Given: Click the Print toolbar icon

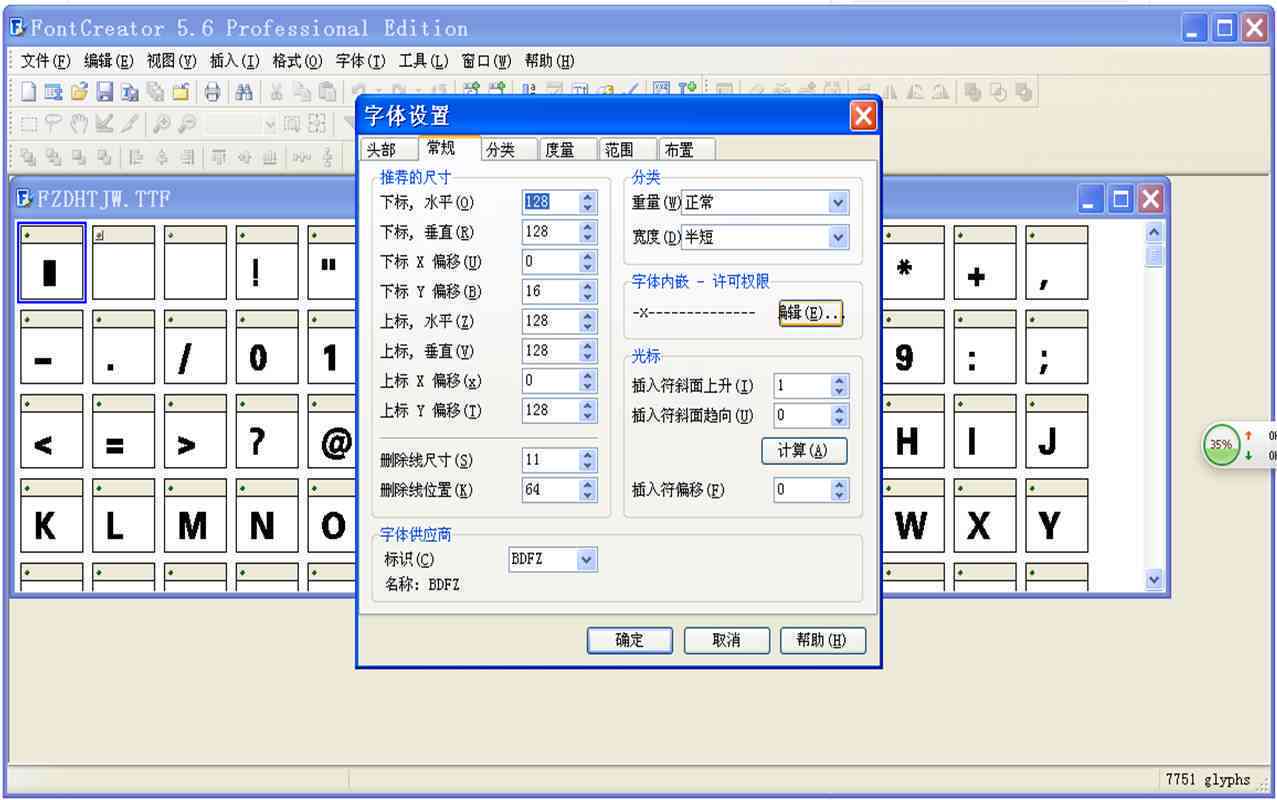Looking at the screenshot, I should pos(212,92).
